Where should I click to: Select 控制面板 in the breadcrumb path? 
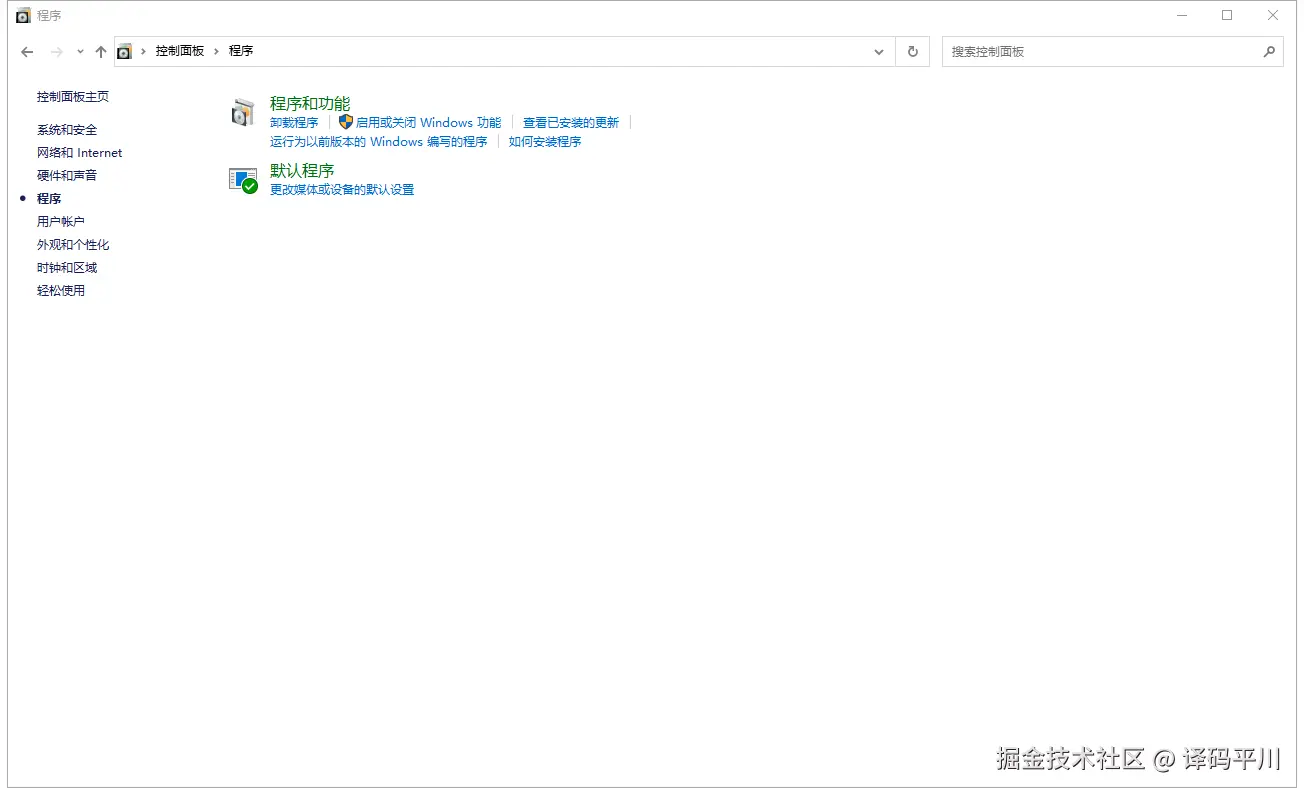pos(180,51)
